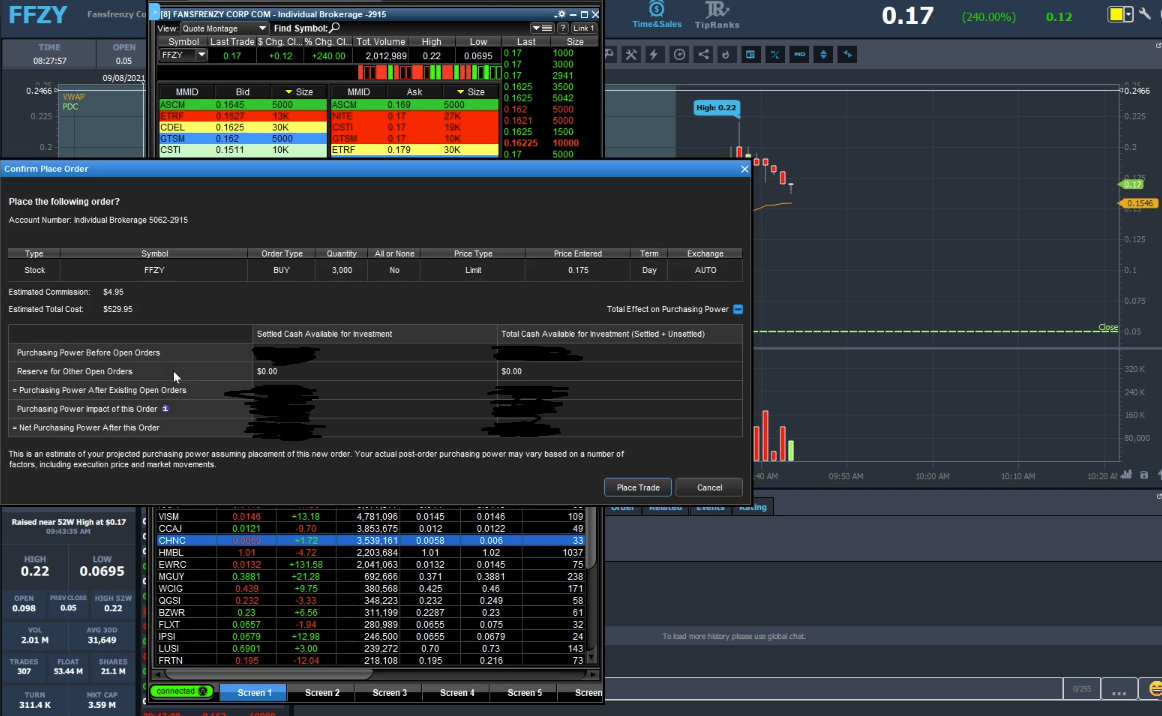Open the Time&Sales panel icon
Viewport: 1162px width, 716px height.
coord(656,14)
